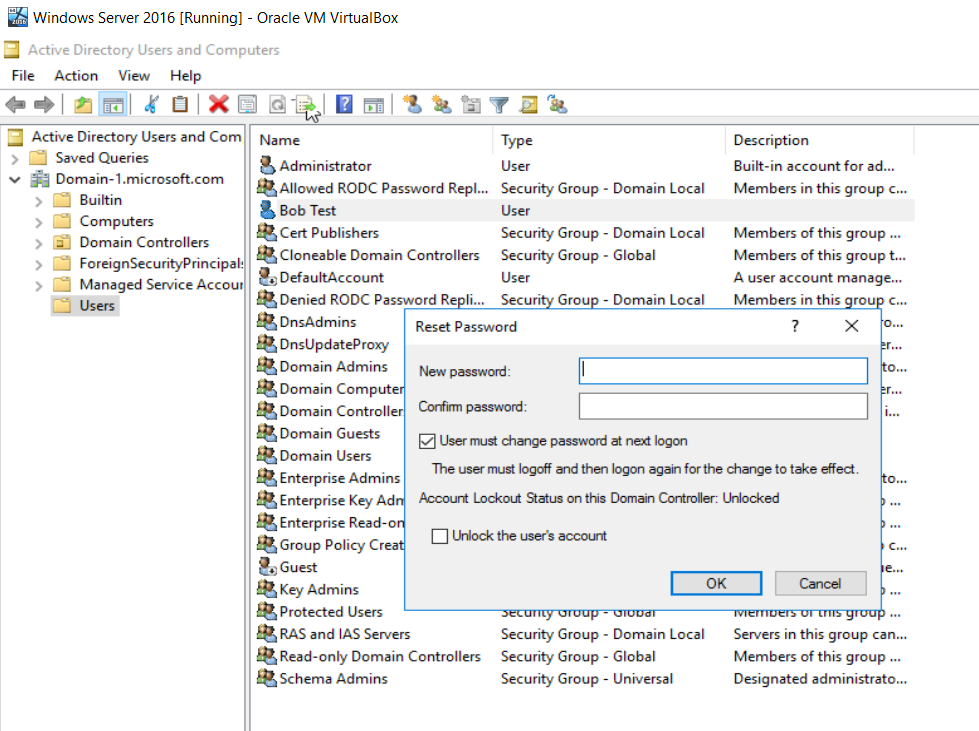
Task: Toggle User must change password at next logon
Action: pos(427,441)
